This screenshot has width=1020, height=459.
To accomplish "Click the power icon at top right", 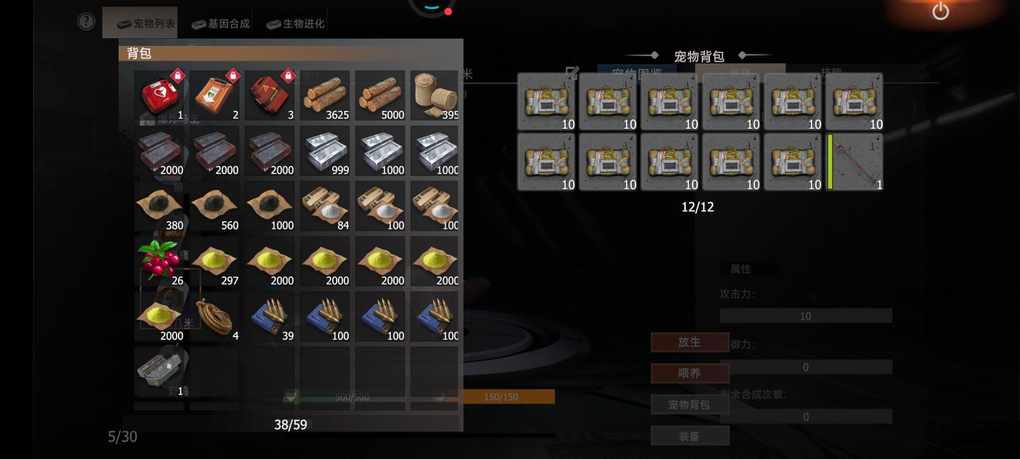I will pyautogui.click(x=941, y=11).
